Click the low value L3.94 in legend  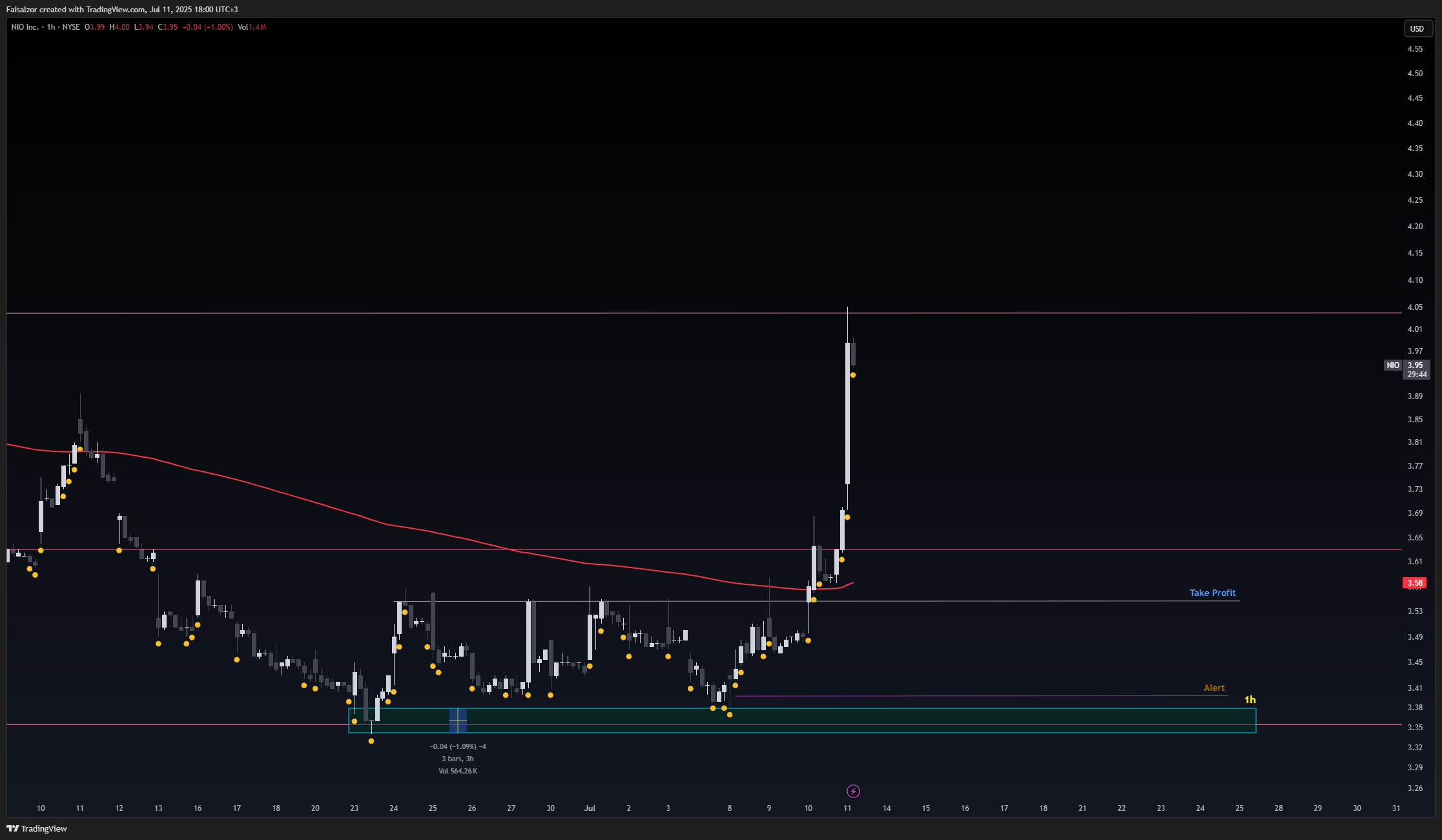pos(143,27)
